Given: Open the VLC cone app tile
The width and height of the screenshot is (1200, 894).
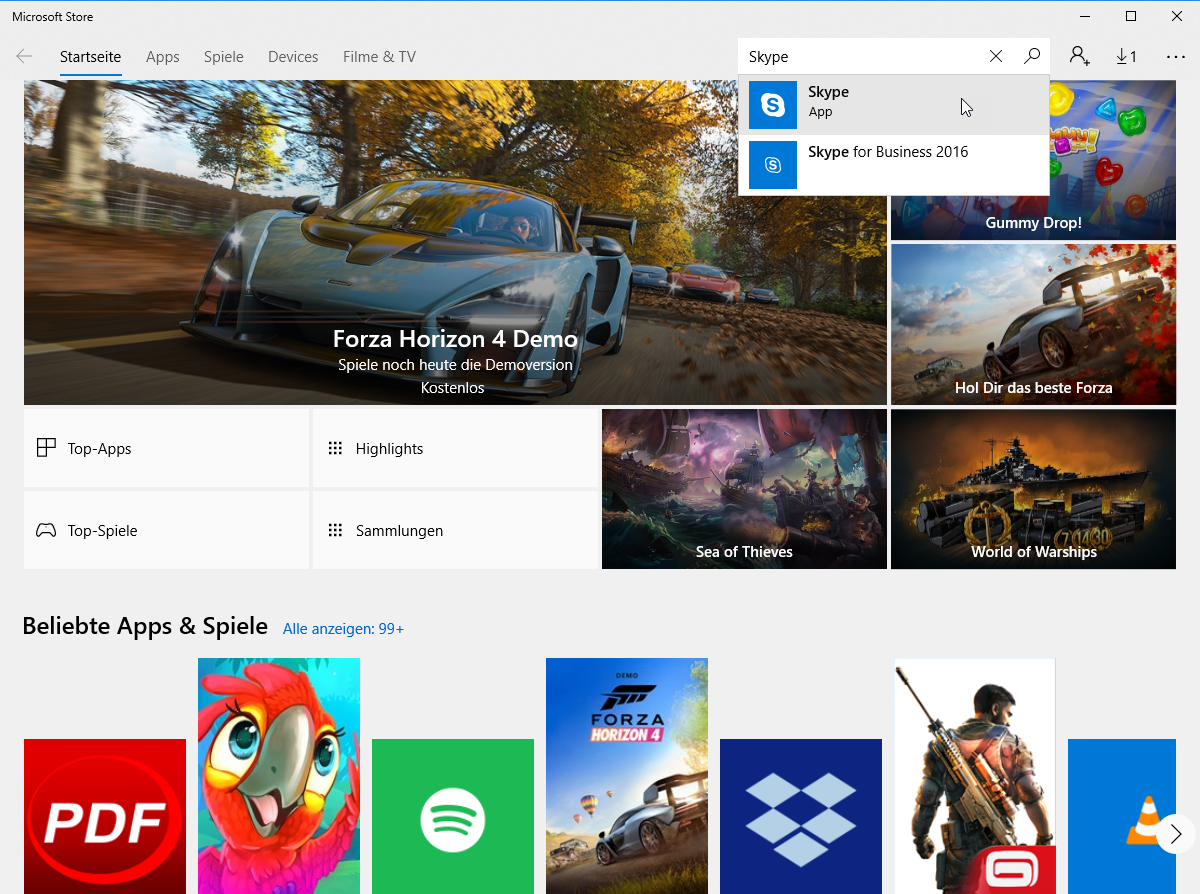Looking at the screenshot, I should tap(1122, 816).
